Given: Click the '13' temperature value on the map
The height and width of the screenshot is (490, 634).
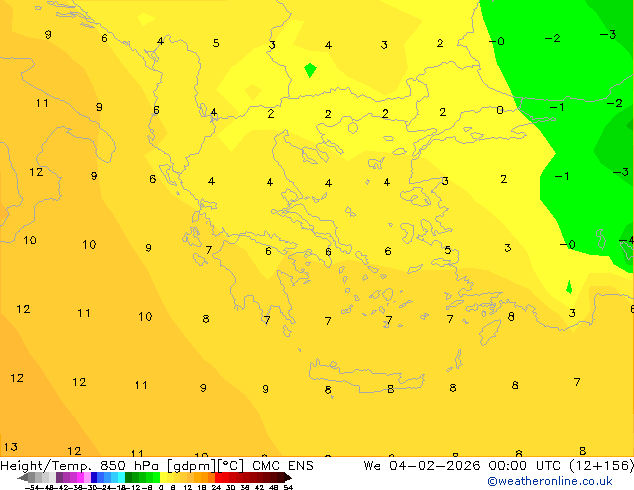Looking at the screenshot, I should tap(11, 447).
